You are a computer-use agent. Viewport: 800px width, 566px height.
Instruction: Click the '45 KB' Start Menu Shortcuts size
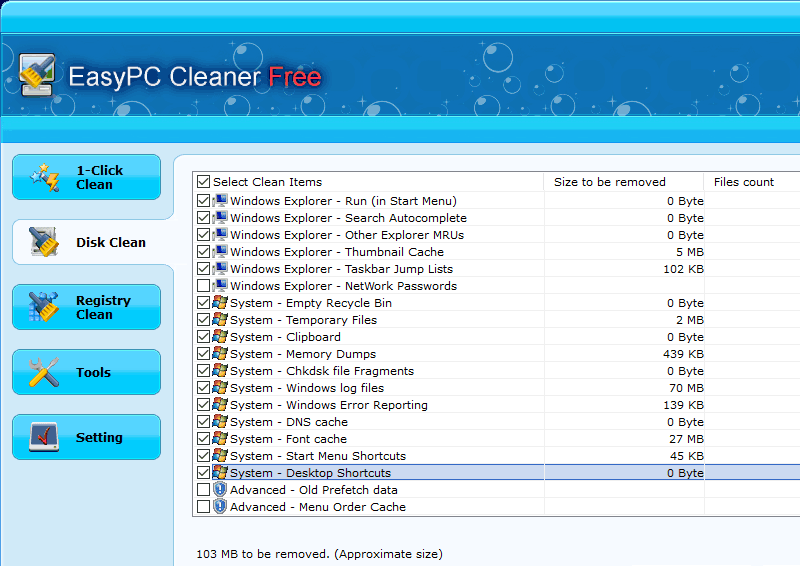(x=687, y=456)
